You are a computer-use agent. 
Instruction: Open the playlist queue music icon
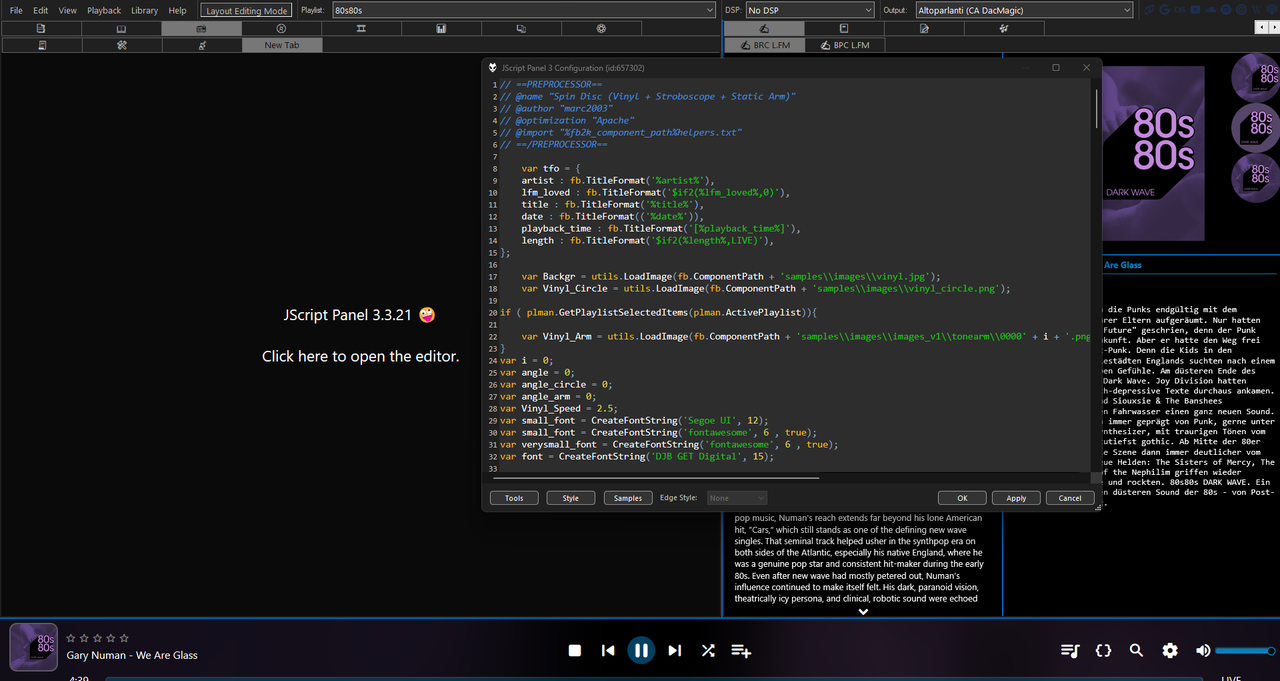[1070, 651]
